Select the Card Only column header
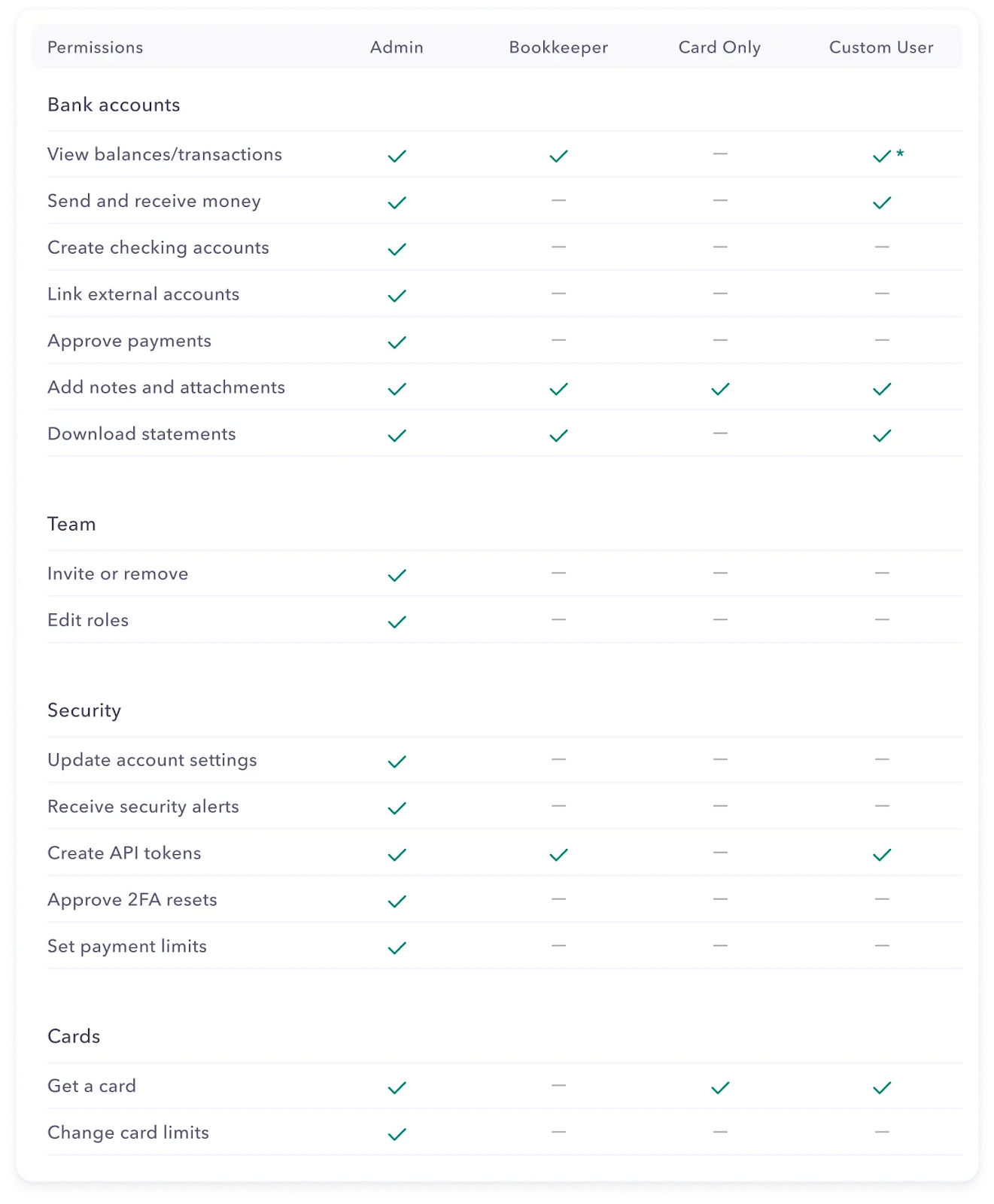994x1204 pixels. [x=719, y=47]
